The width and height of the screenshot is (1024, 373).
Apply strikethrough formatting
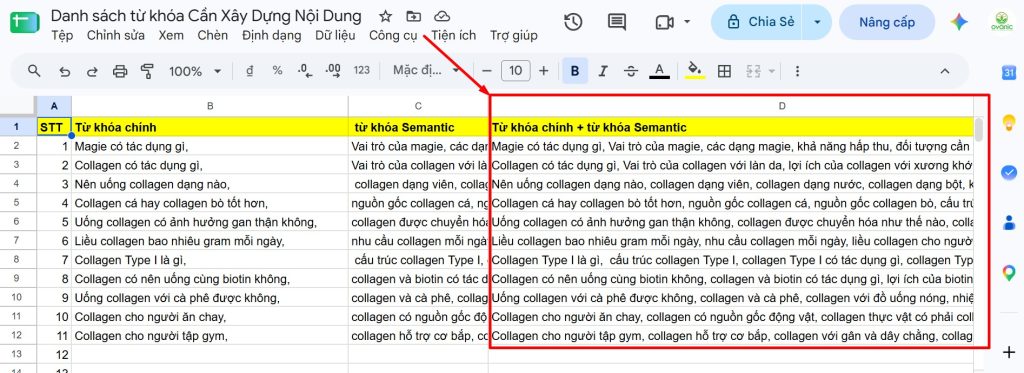point(631,71)
